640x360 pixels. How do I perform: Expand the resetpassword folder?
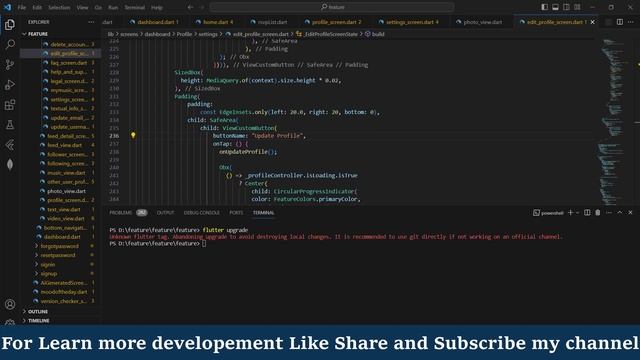[x=58, y=255]
